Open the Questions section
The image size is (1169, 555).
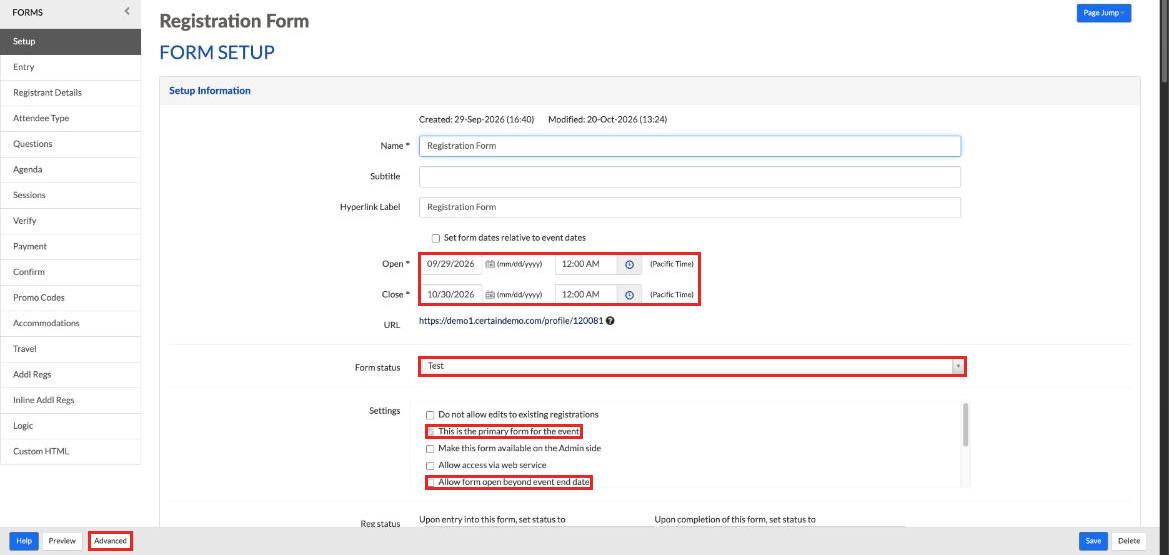(x=70, y=144)
